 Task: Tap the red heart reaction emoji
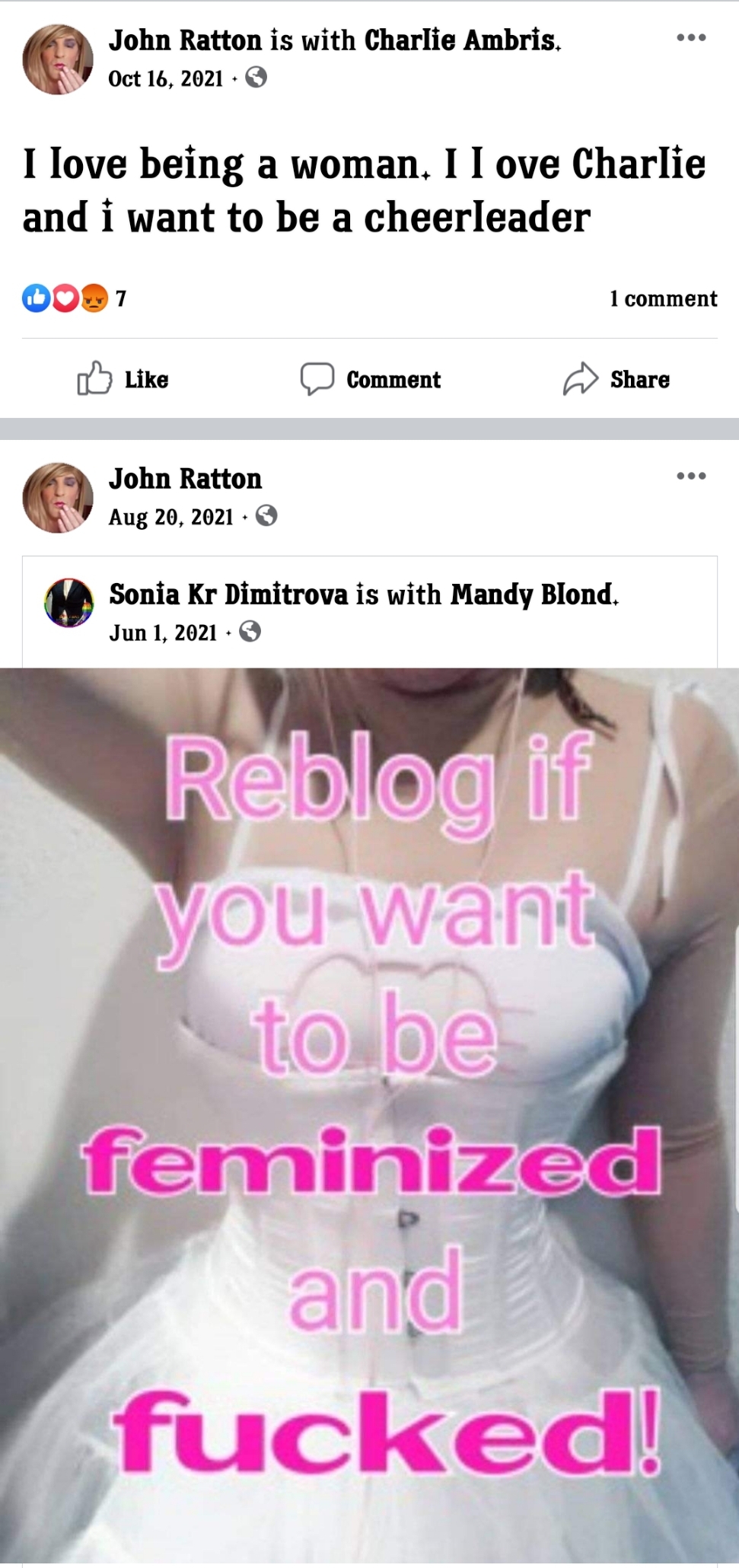point(65,298)
